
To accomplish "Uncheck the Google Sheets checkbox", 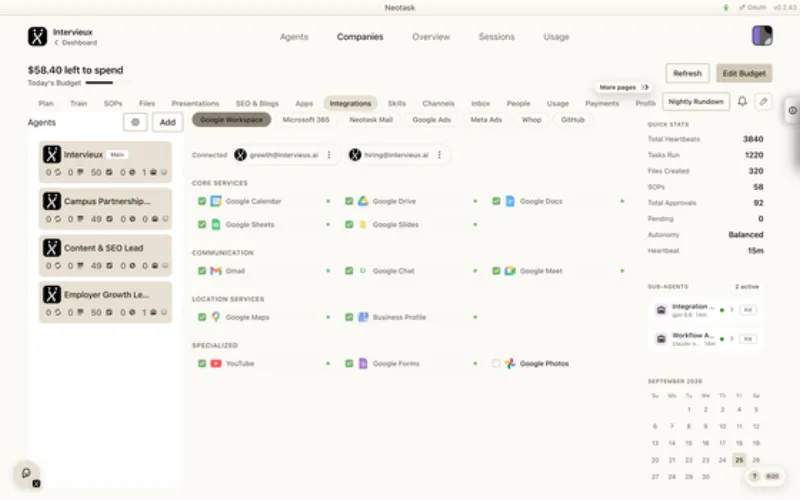I will pyautogui.click(x=202, y=224).
